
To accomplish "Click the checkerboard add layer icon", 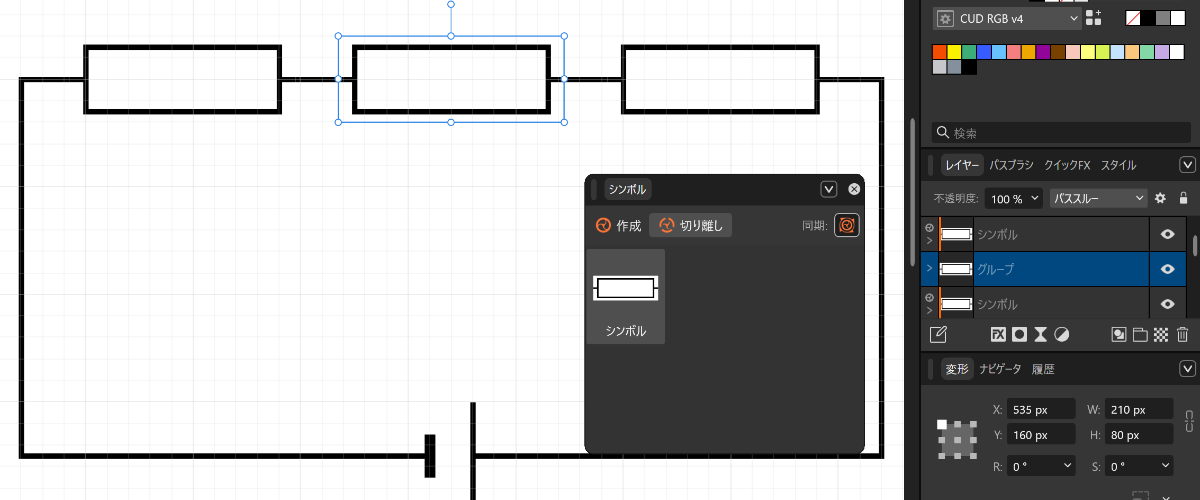I will click(x=1161, y=335).
